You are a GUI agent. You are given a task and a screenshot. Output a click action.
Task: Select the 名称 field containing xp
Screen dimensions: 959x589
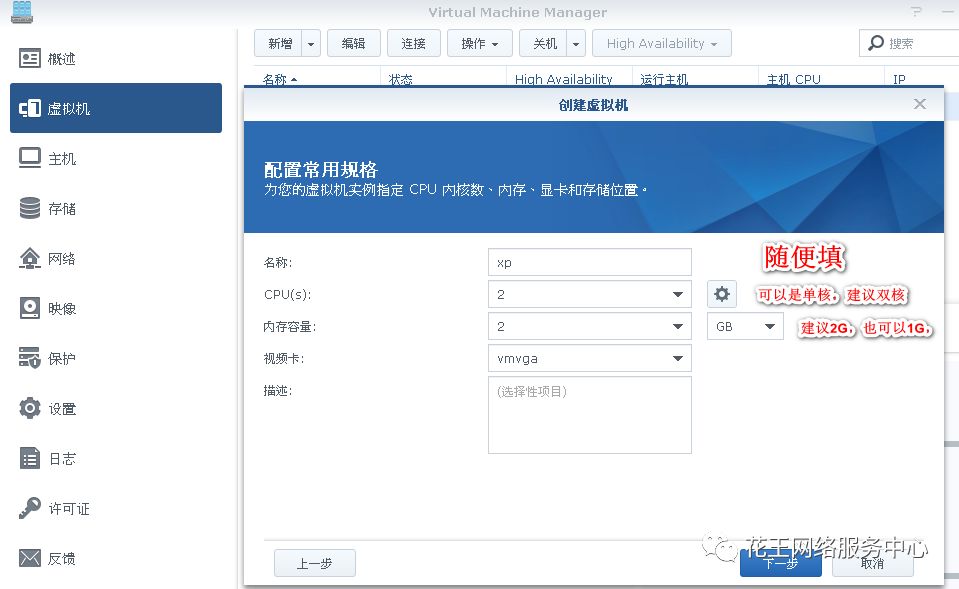pyautogui.click(x=589, y=261)
